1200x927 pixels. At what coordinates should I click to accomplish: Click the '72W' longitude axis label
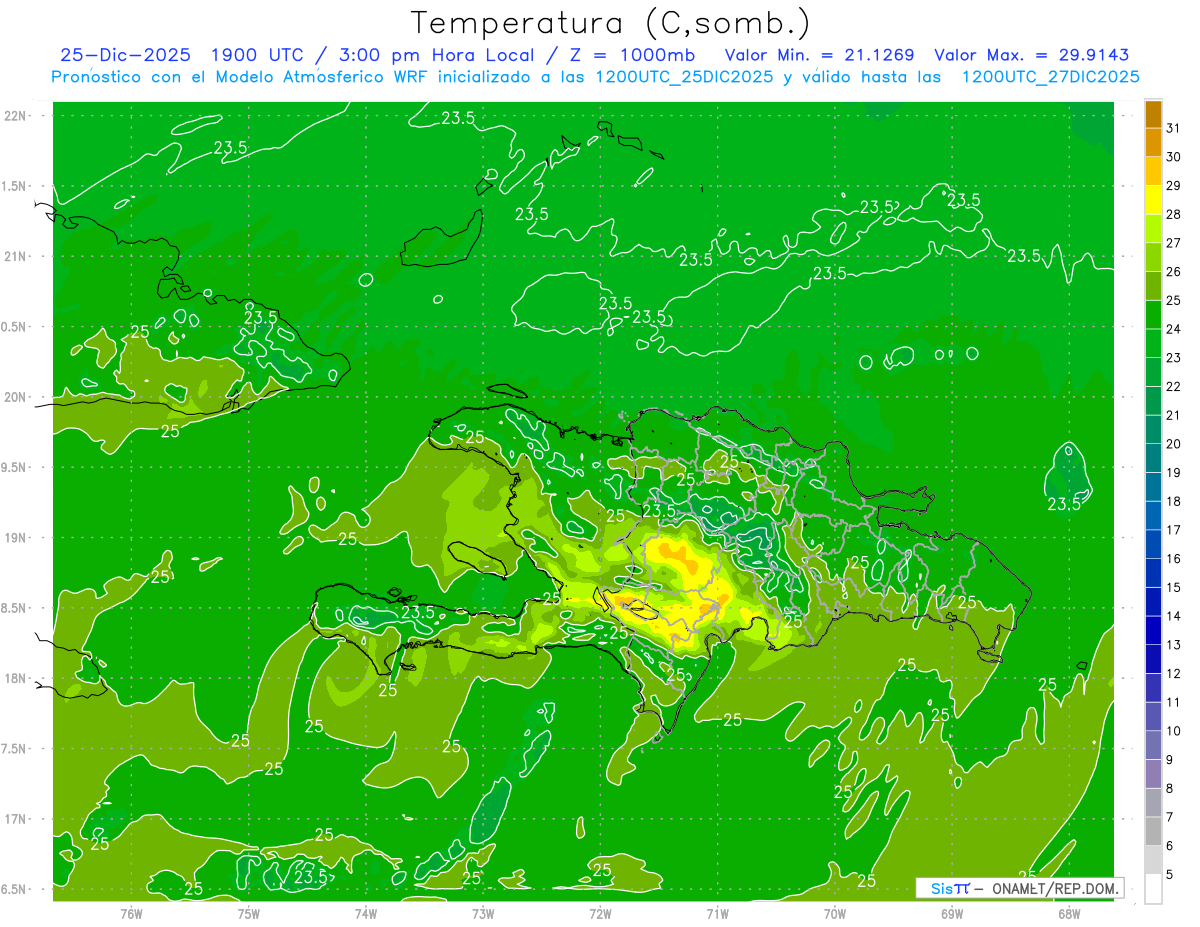point(600,913)
